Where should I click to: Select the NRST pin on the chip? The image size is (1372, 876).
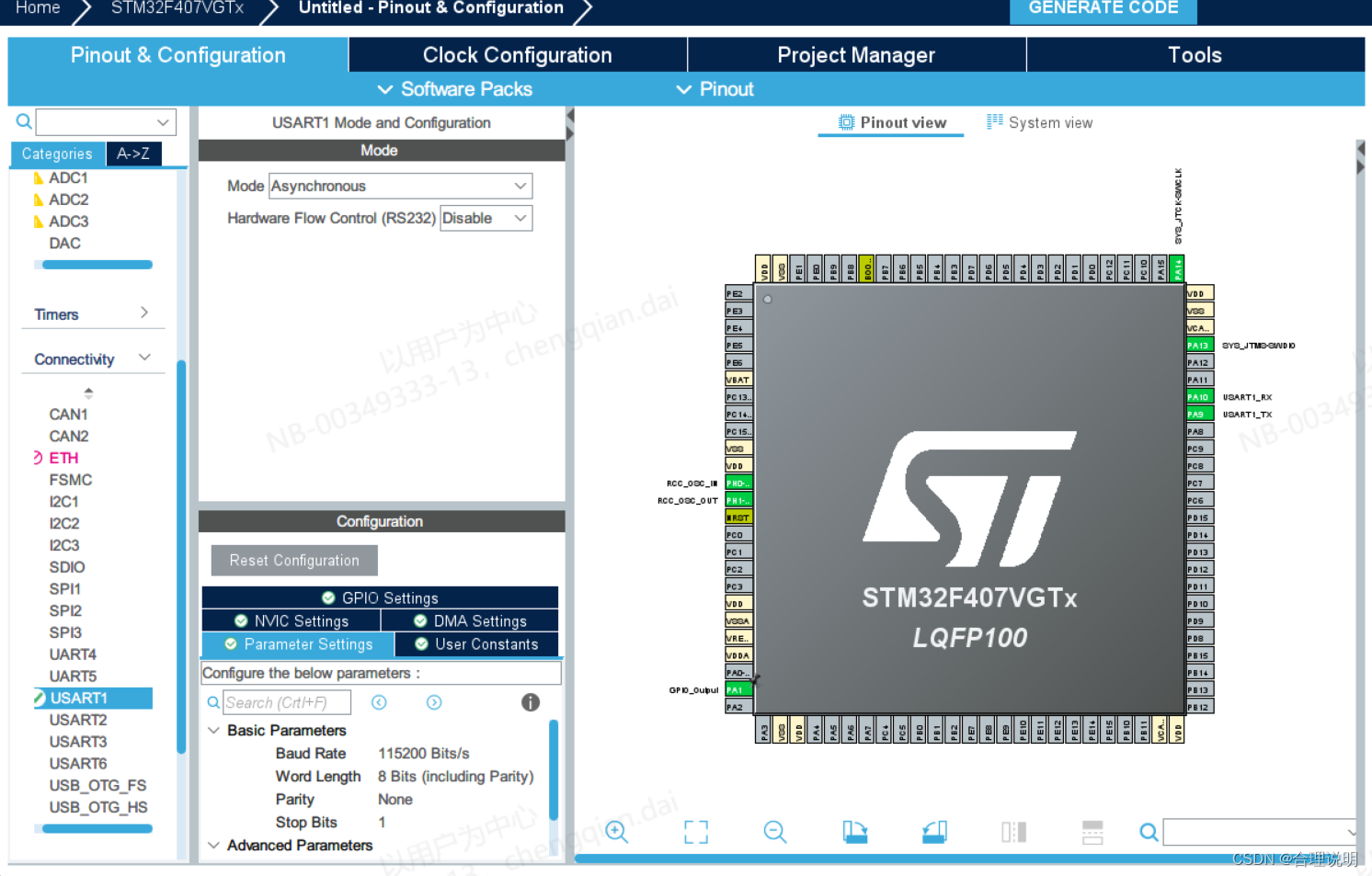point(738,518)
